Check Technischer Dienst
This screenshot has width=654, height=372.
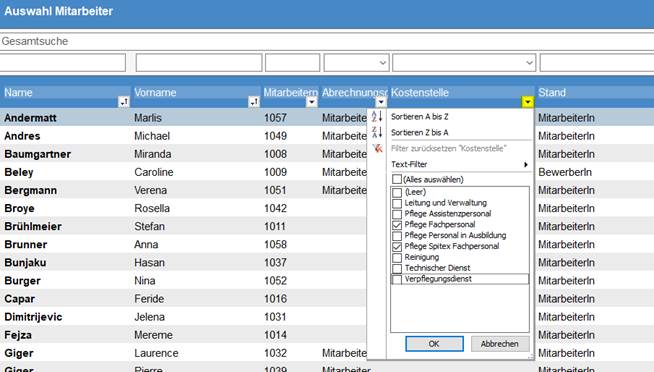click(x=397, y=268)
